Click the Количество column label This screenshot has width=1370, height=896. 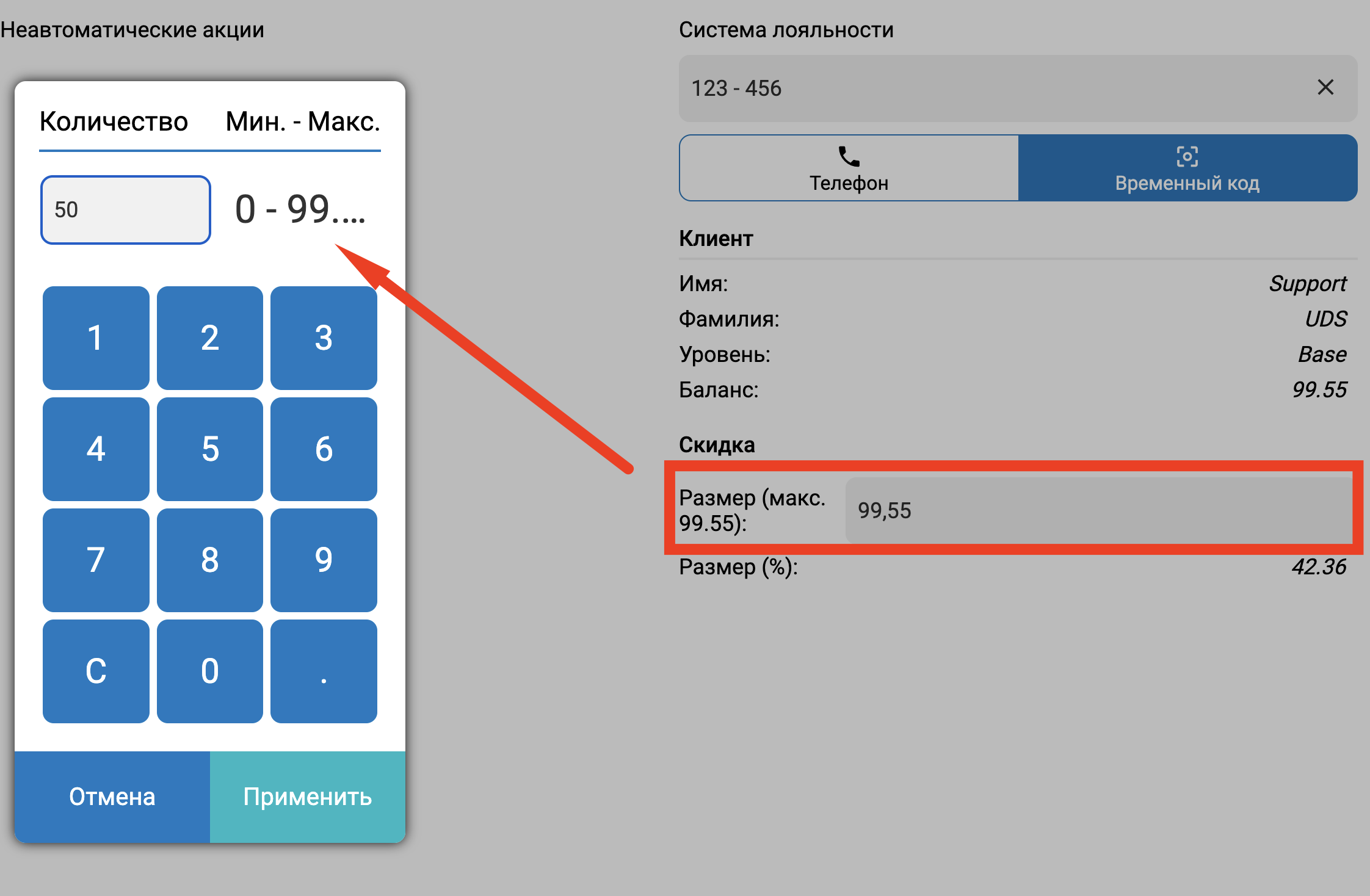point(114,121)
